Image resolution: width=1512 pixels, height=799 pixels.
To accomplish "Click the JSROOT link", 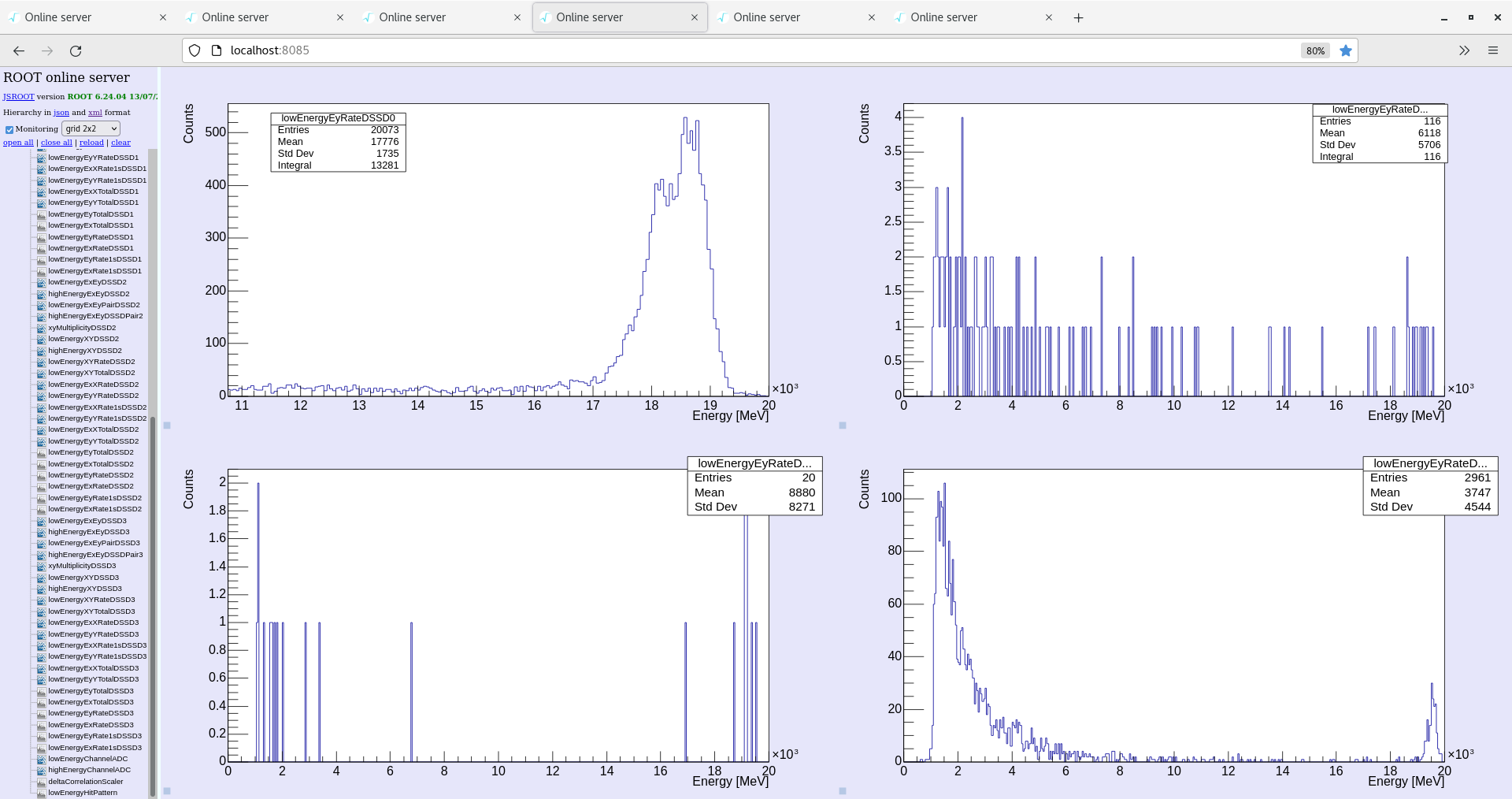I will click(x=18, y=97).
